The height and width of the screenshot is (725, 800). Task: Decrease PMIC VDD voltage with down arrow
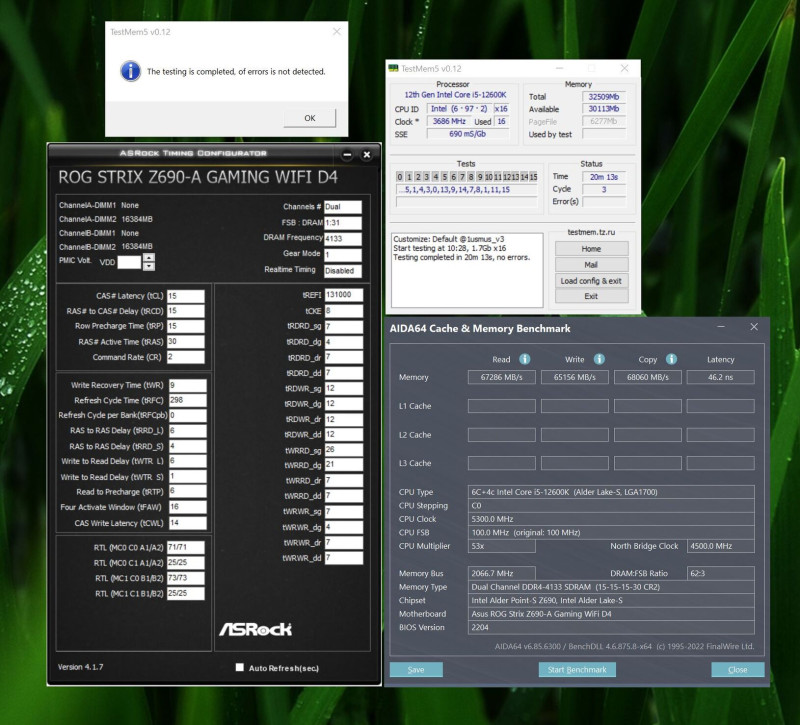pos(148,266)
